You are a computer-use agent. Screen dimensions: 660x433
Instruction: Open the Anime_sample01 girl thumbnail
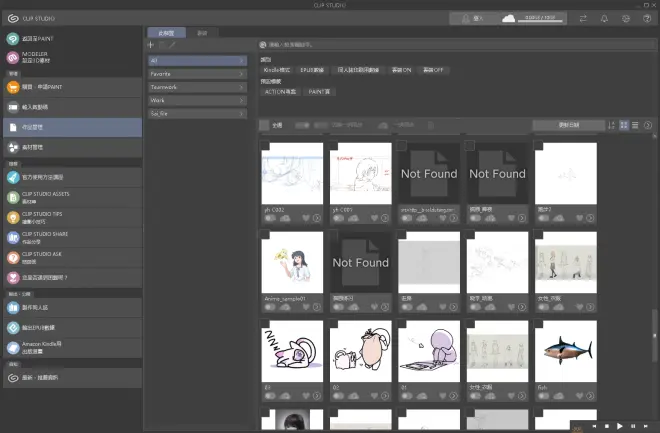click(292, 262)
